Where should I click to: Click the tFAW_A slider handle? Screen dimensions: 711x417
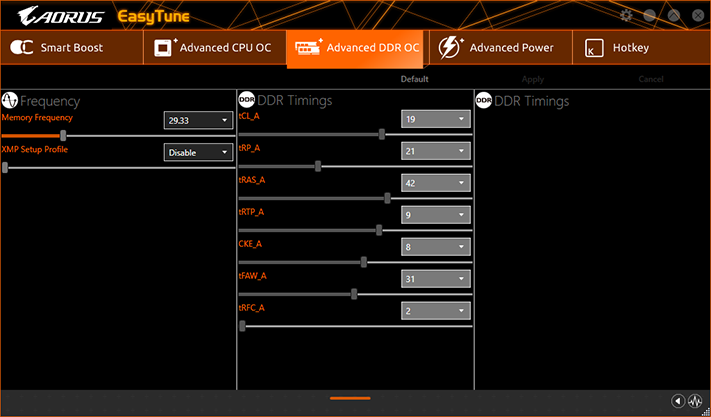tap(354, 294)
